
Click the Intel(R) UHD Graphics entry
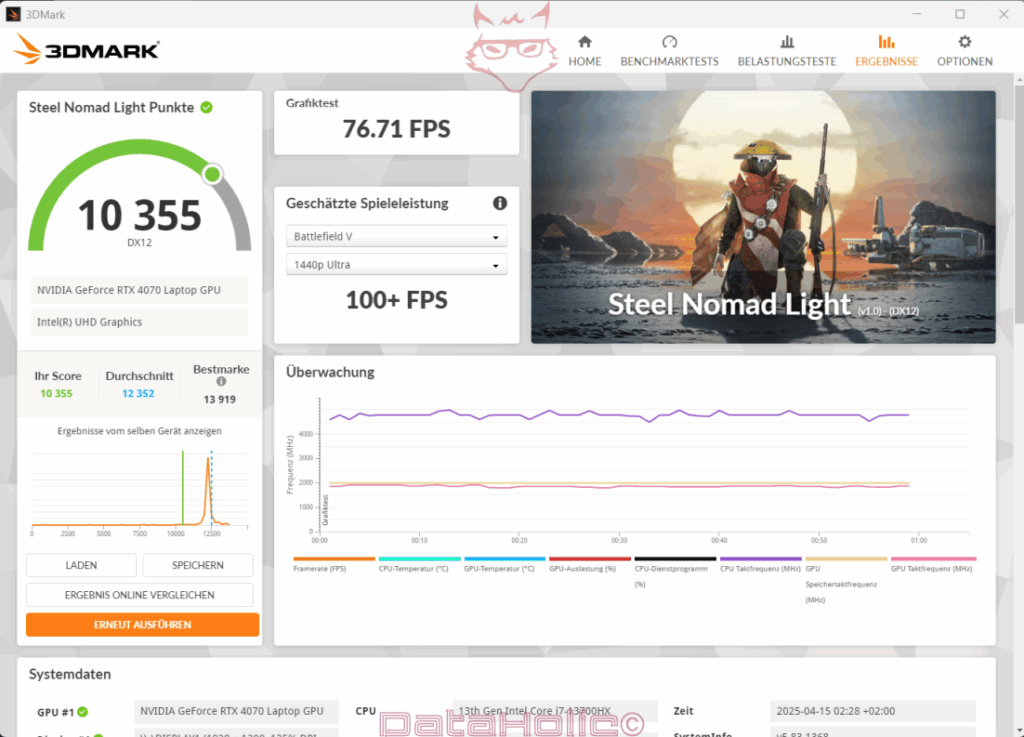click(x=139, y=322)
